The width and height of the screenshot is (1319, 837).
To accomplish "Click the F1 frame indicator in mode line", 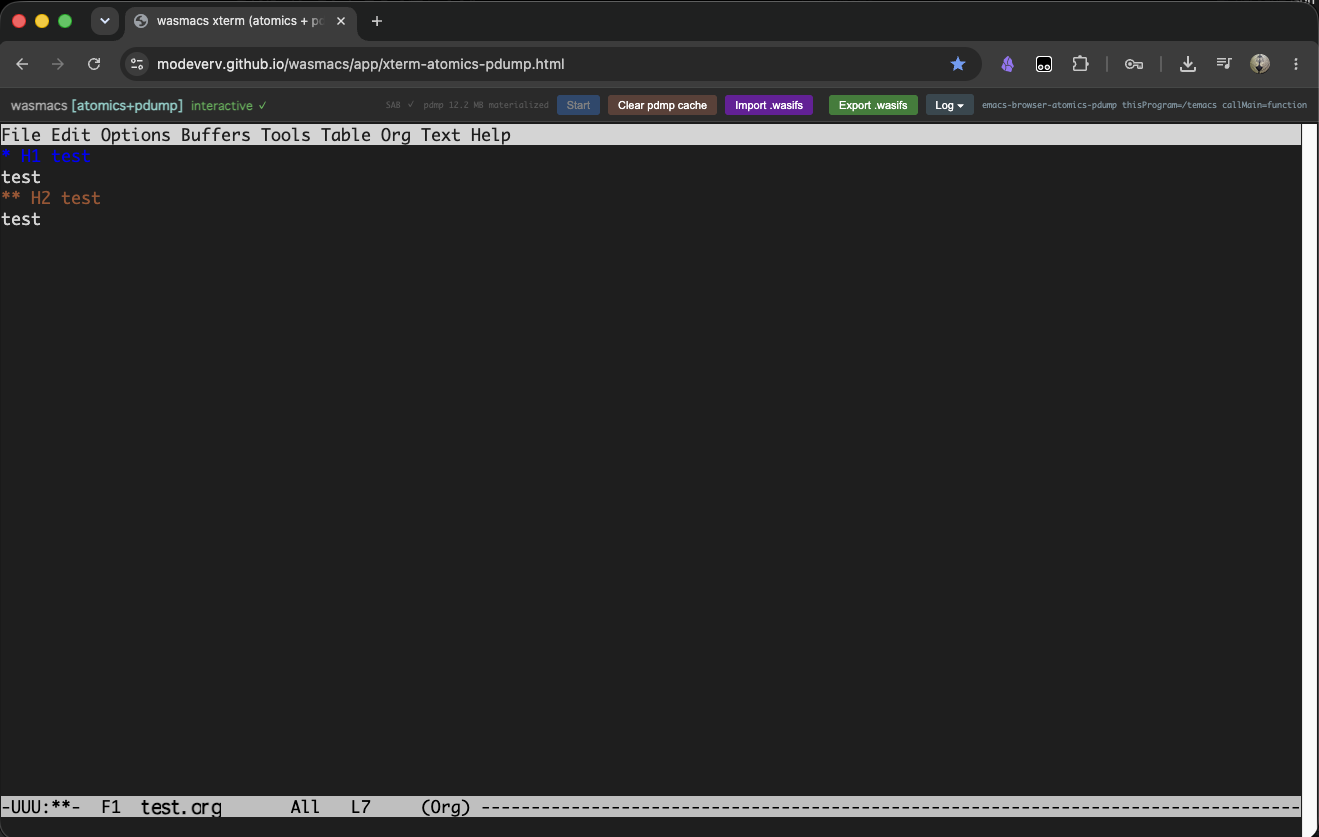I will pyautogui.click(x=111, y=807).
